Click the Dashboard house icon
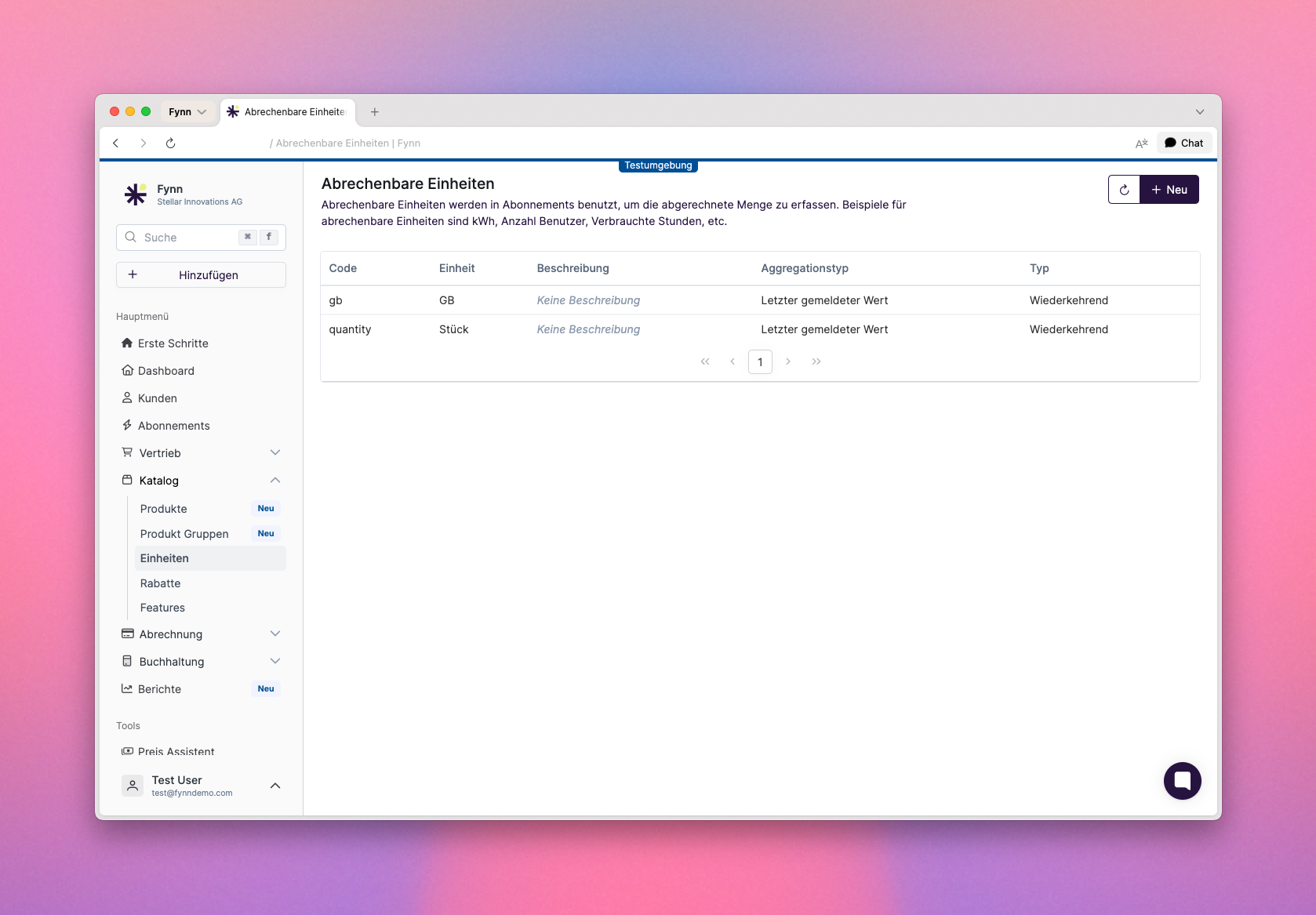The image size is (1316, 915). (127, 370)
